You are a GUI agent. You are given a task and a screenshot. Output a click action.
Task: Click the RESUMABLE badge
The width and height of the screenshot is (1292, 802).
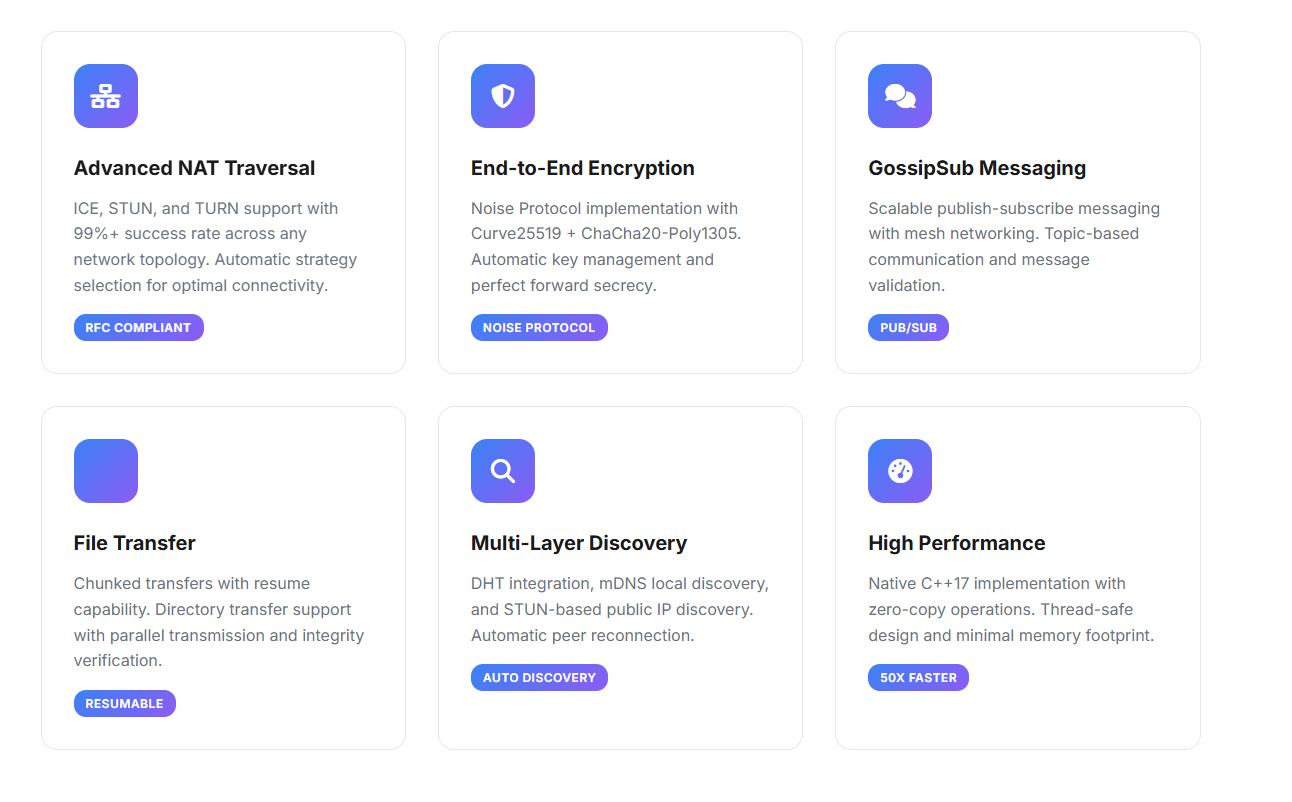tap(124, 704)
